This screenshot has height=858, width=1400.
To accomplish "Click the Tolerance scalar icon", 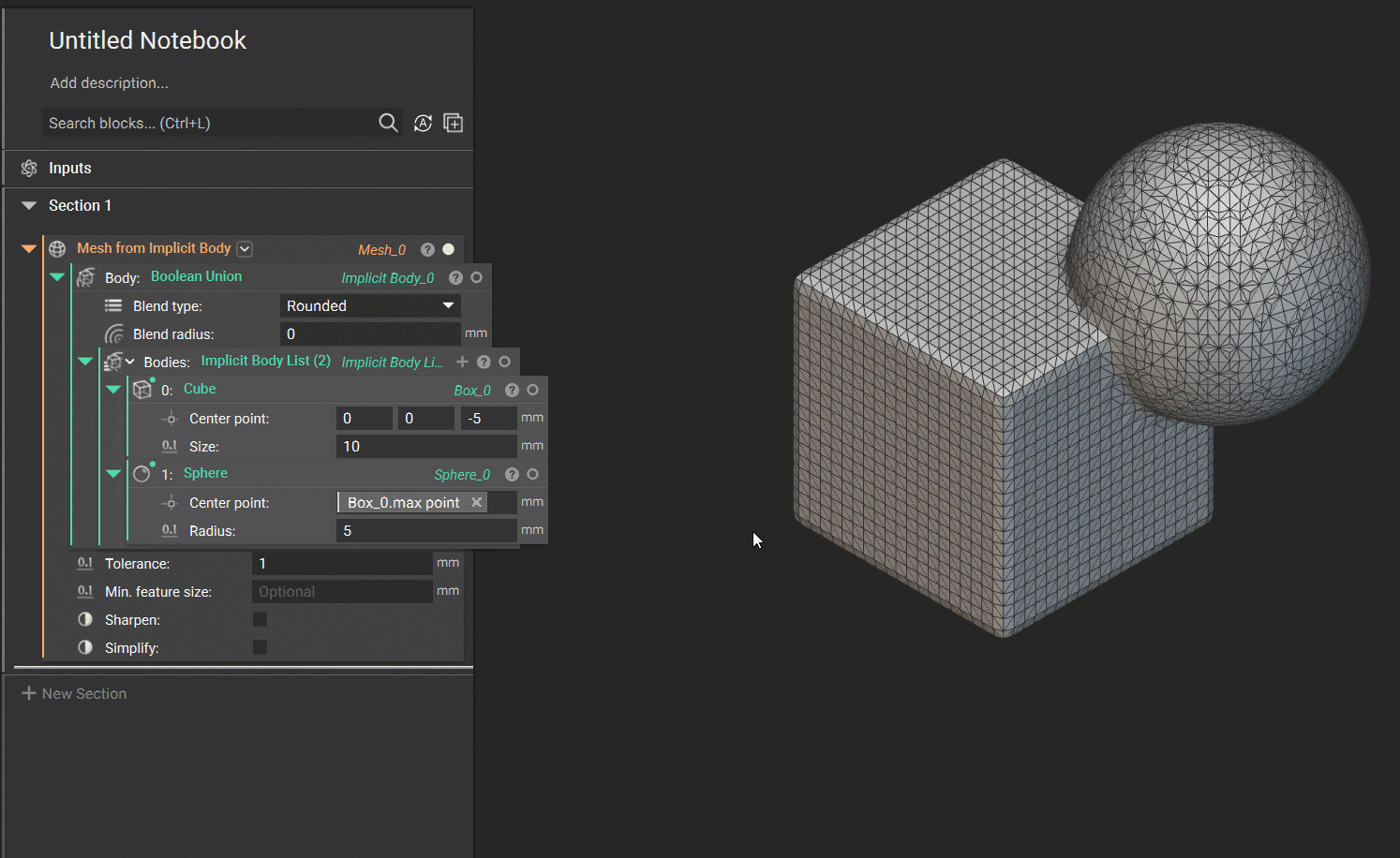I will tap(85, 563).
